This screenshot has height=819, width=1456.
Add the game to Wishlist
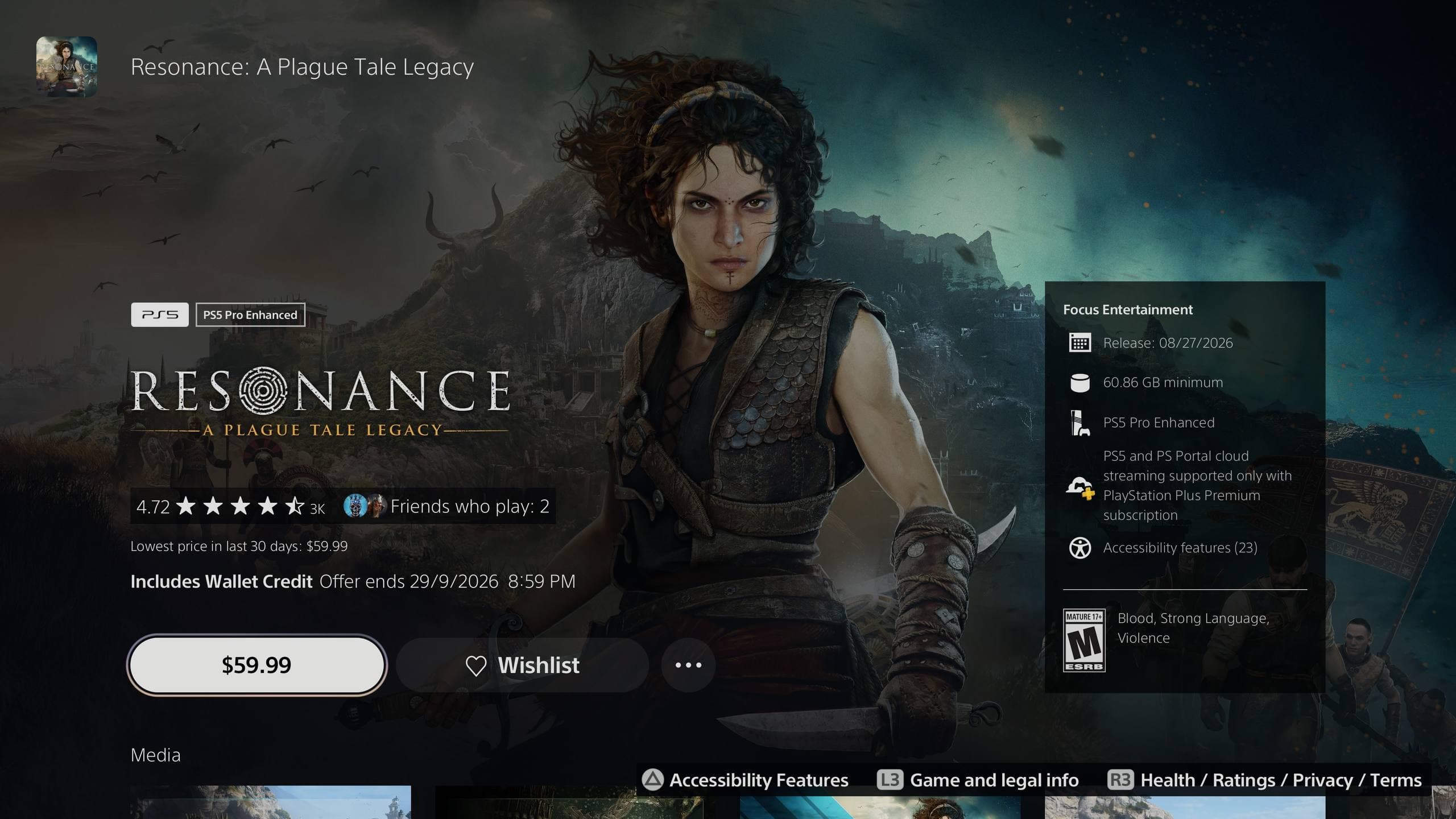point(523,665)
